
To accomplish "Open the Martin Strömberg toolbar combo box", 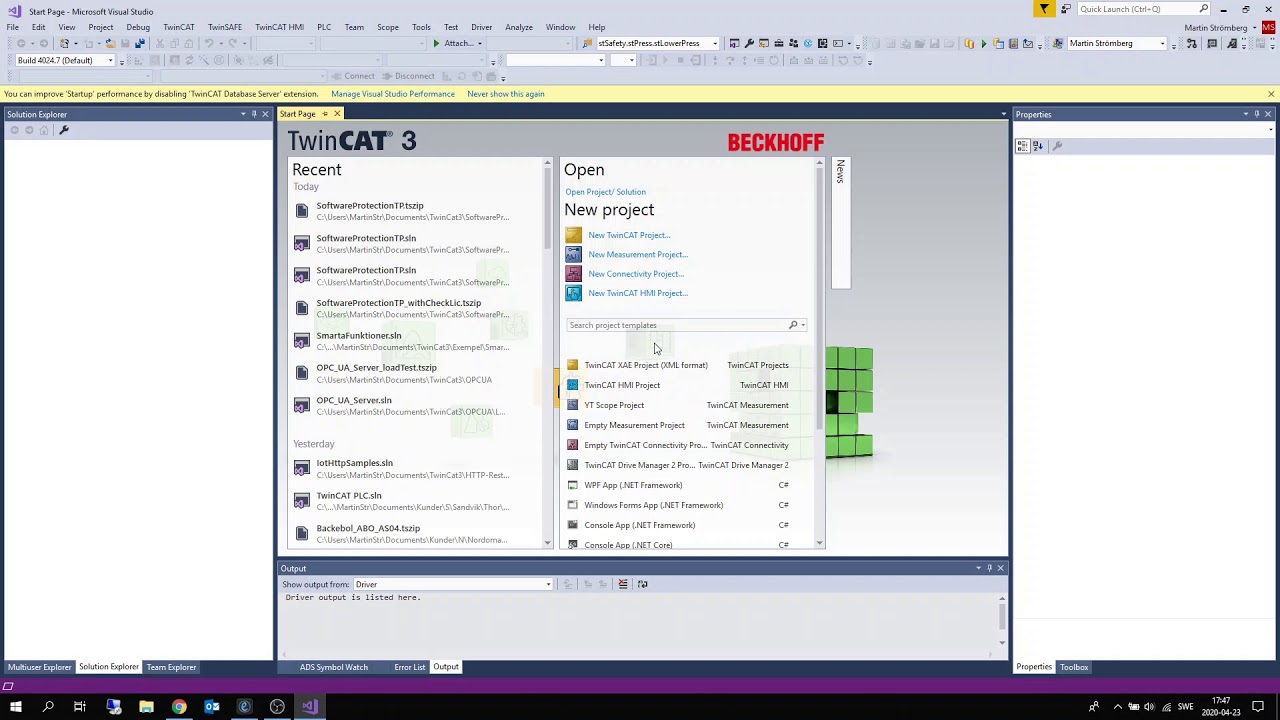I will [1116, 43].
